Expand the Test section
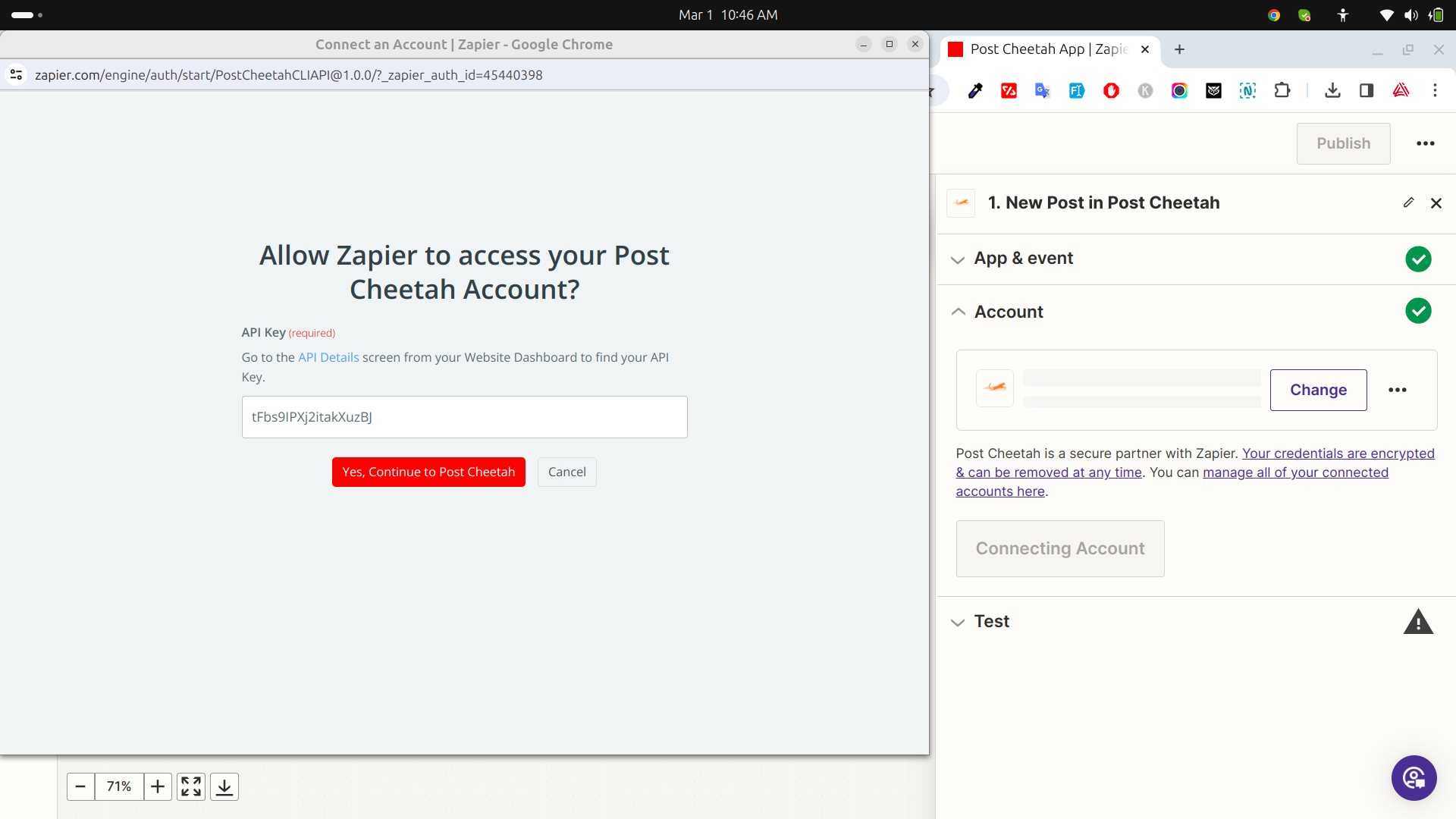Screen dimensions: 1456x819 (958, 622)
